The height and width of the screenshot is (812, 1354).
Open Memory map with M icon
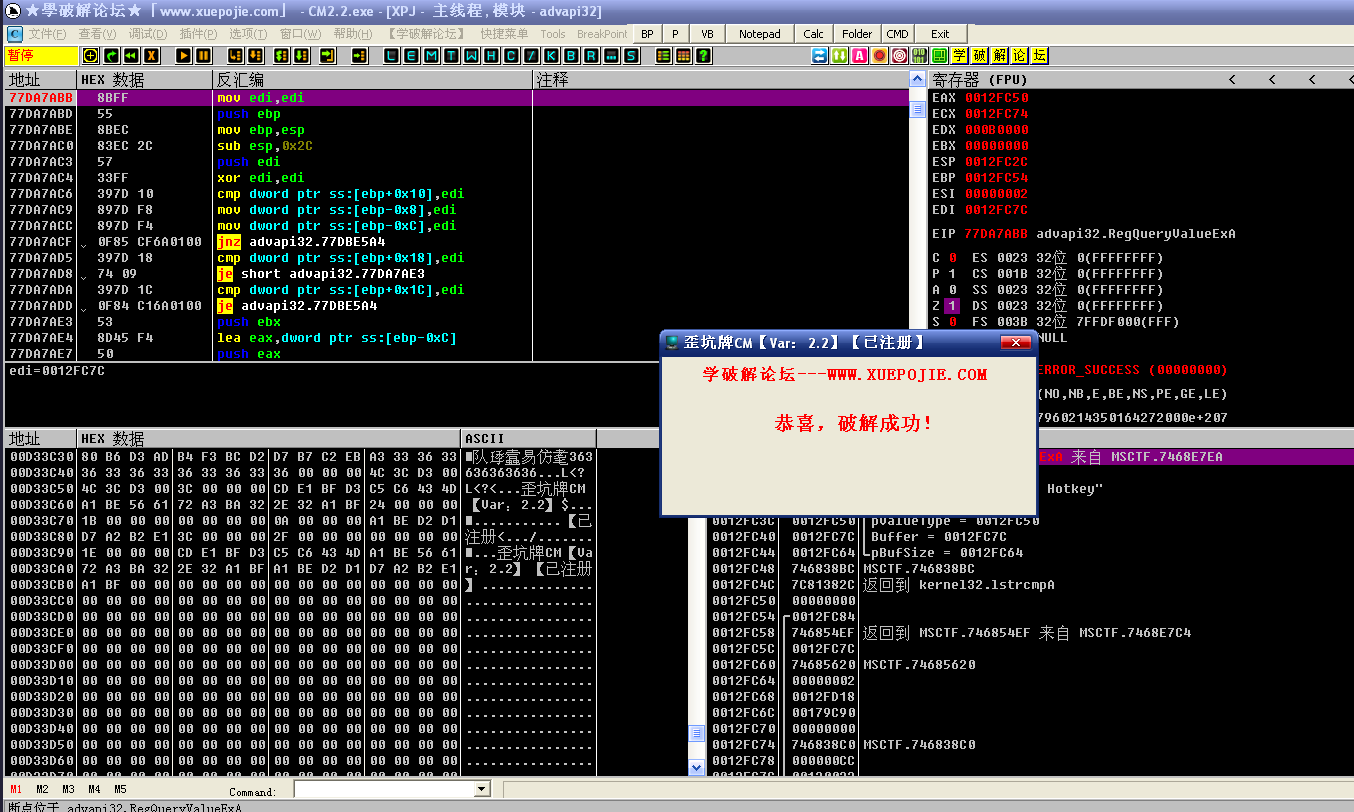pos(431,56)
